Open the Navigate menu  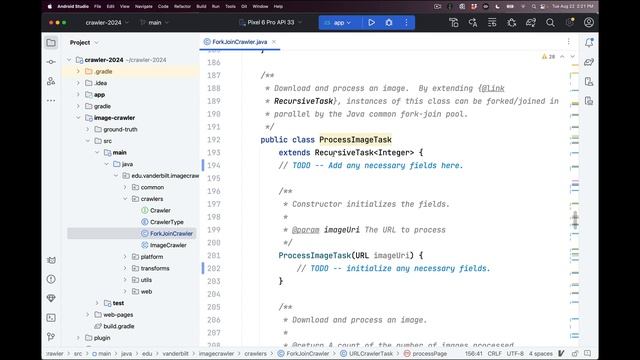[x=144, y=7]
